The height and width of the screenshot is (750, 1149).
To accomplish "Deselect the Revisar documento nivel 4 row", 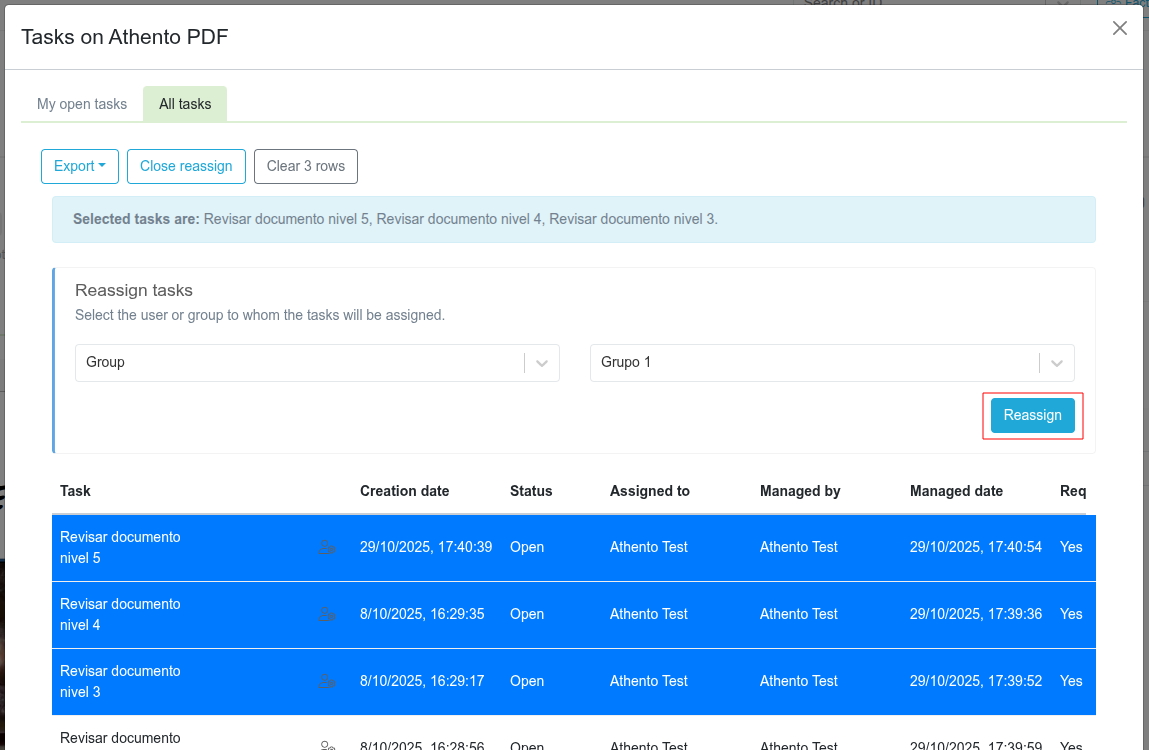I will coord(120,614).
